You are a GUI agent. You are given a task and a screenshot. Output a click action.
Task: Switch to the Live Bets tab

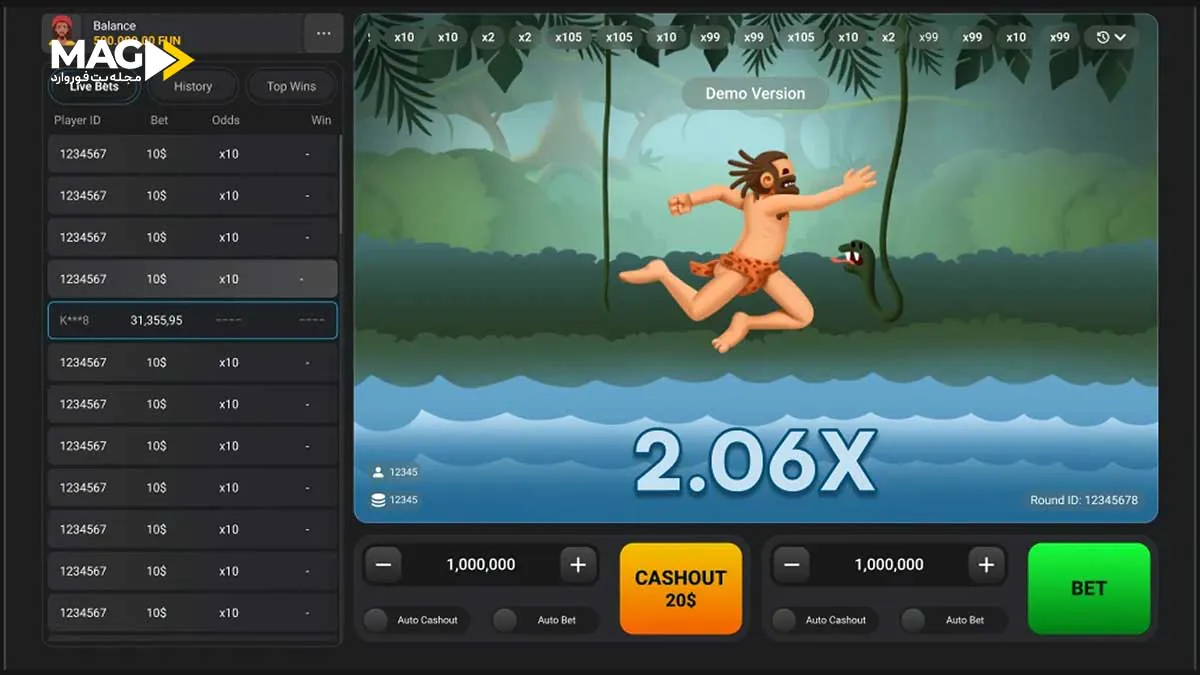[94, 86]
